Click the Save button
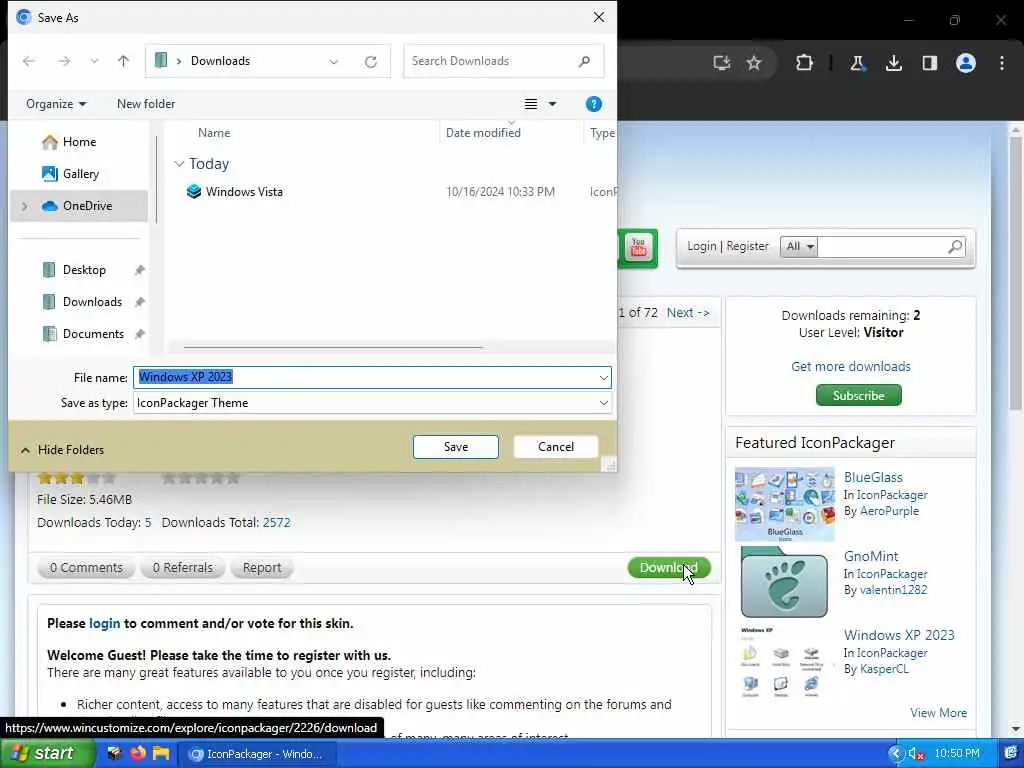 point(456,447)
